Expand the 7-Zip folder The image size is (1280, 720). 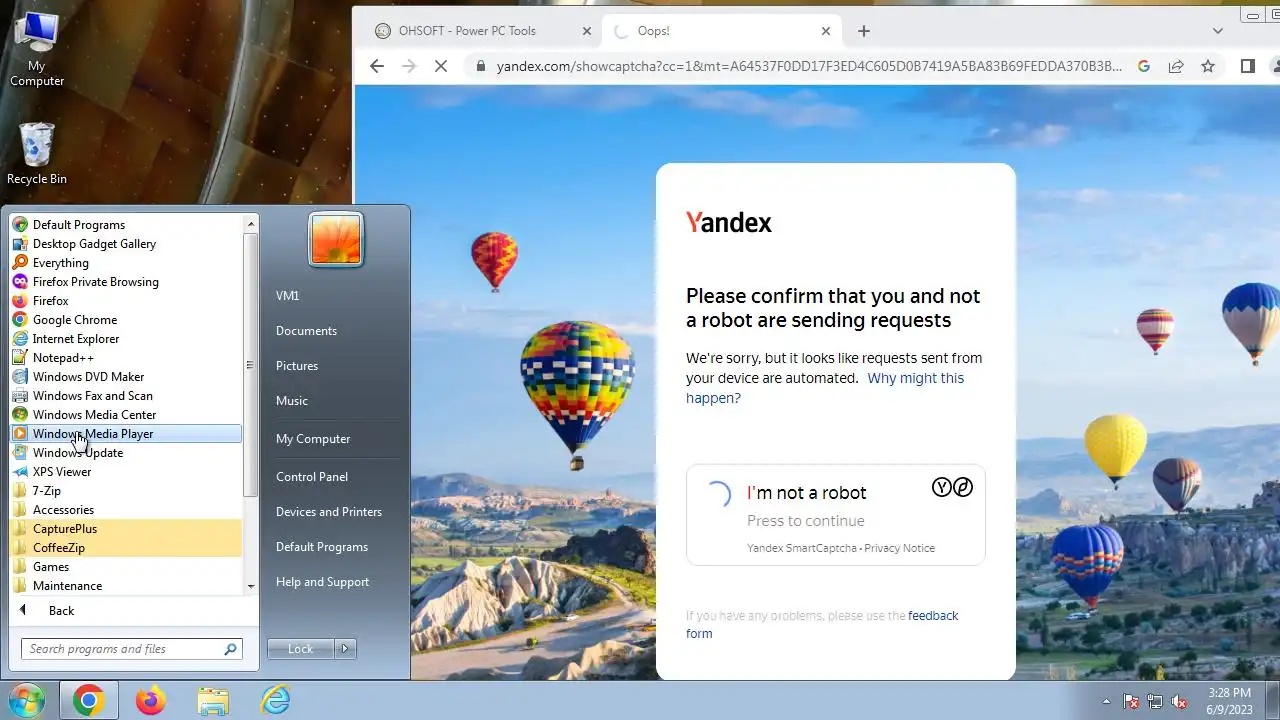[125, 491]
